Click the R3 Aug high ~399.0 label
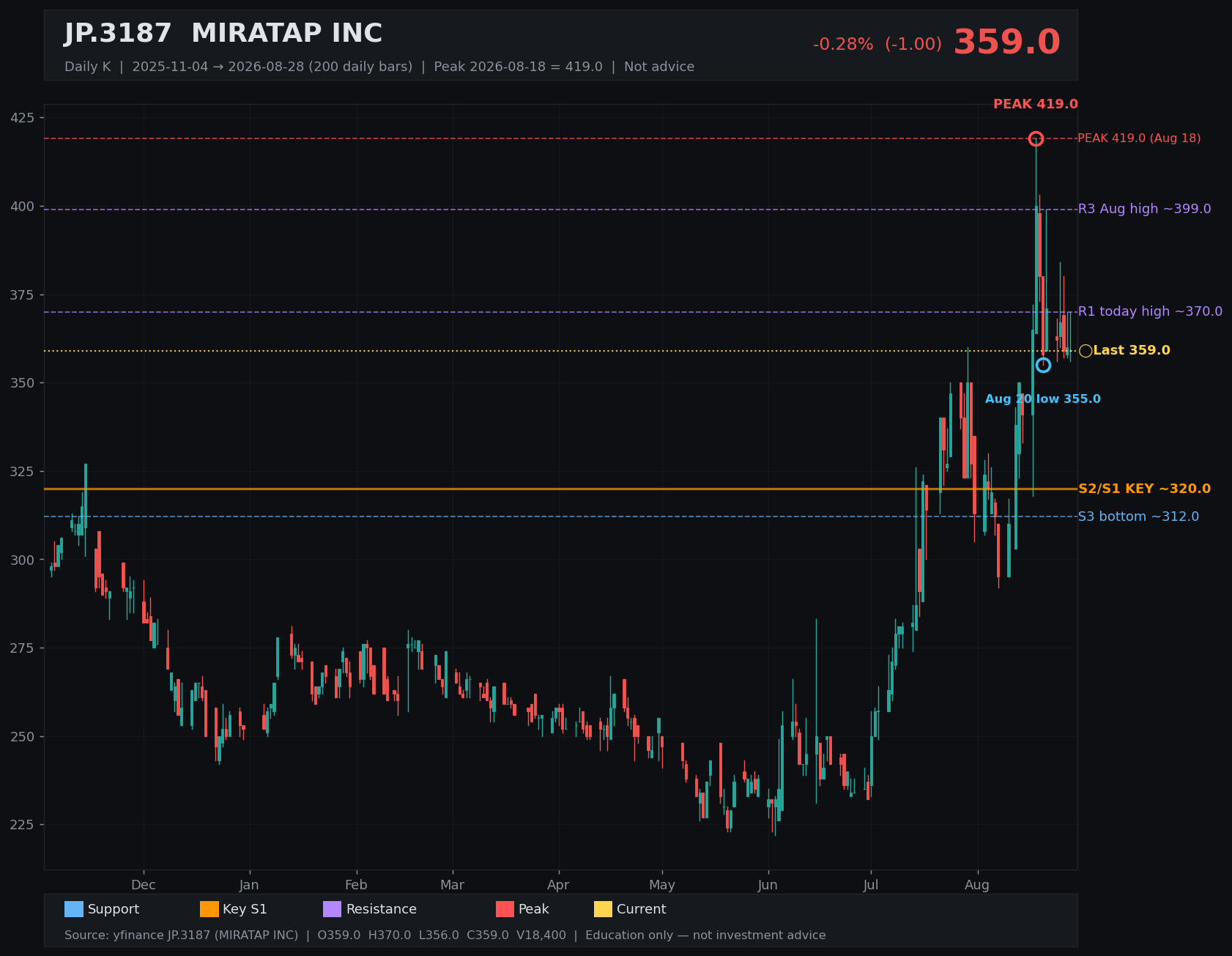 pos(1145,209)
